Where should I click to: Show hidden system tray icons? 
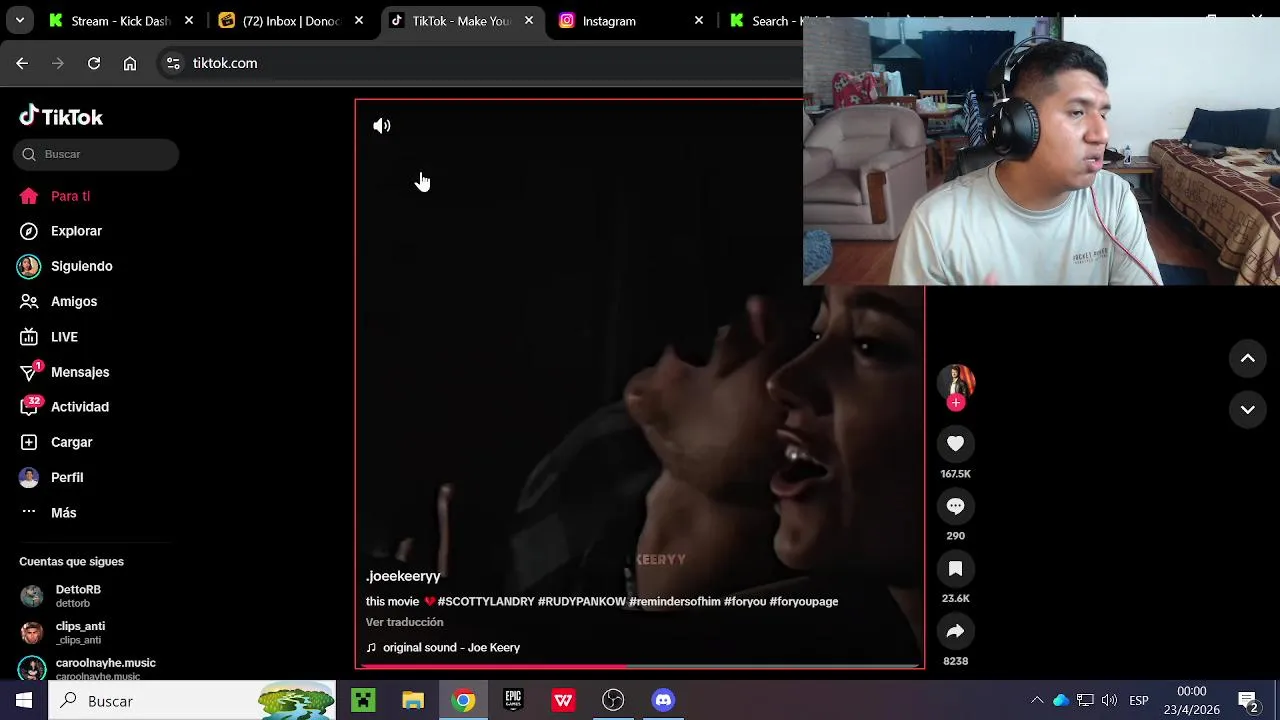tap(1037, 700)
